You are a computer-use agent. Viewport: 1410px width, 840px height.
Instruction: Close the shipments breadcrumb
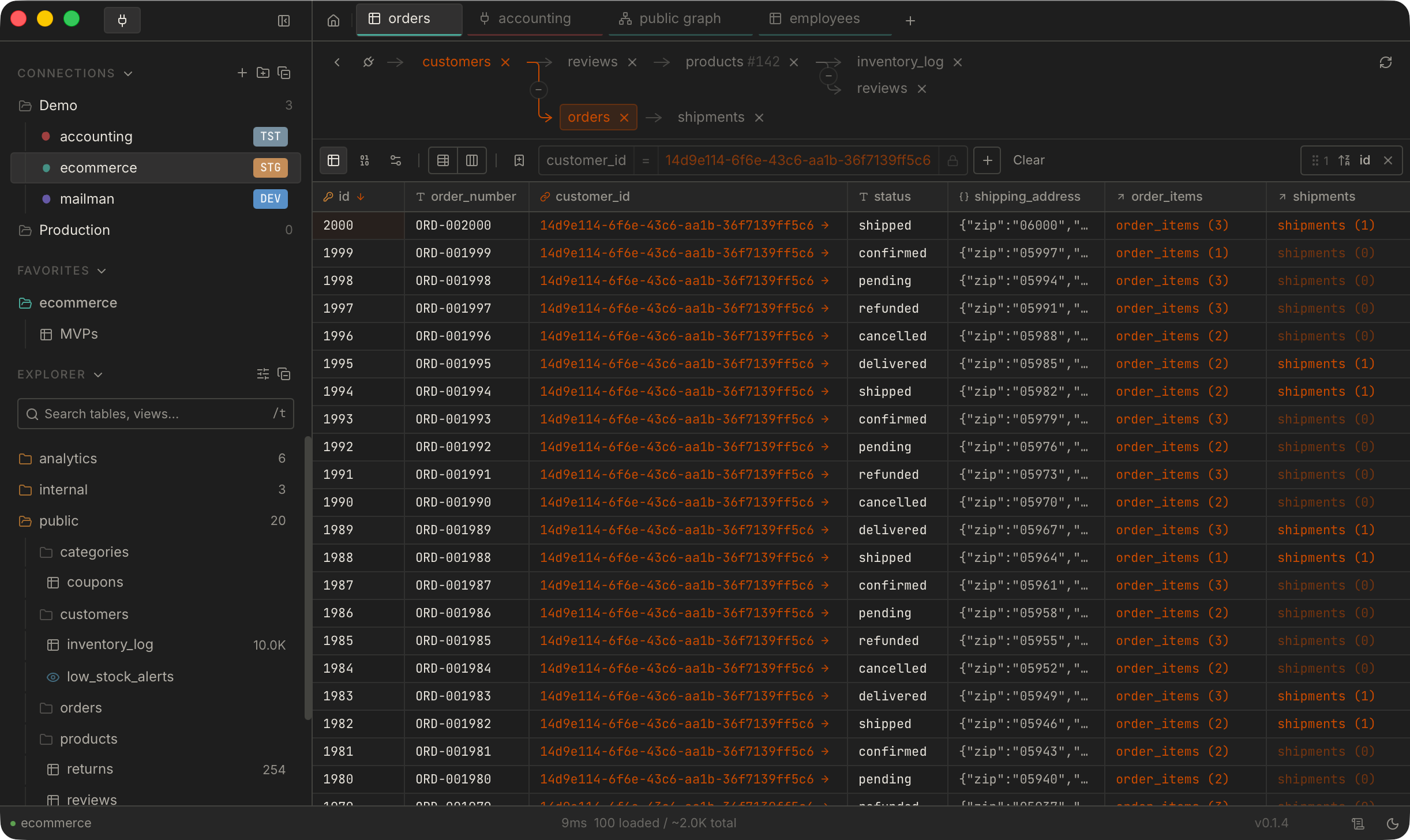(759, 118)
